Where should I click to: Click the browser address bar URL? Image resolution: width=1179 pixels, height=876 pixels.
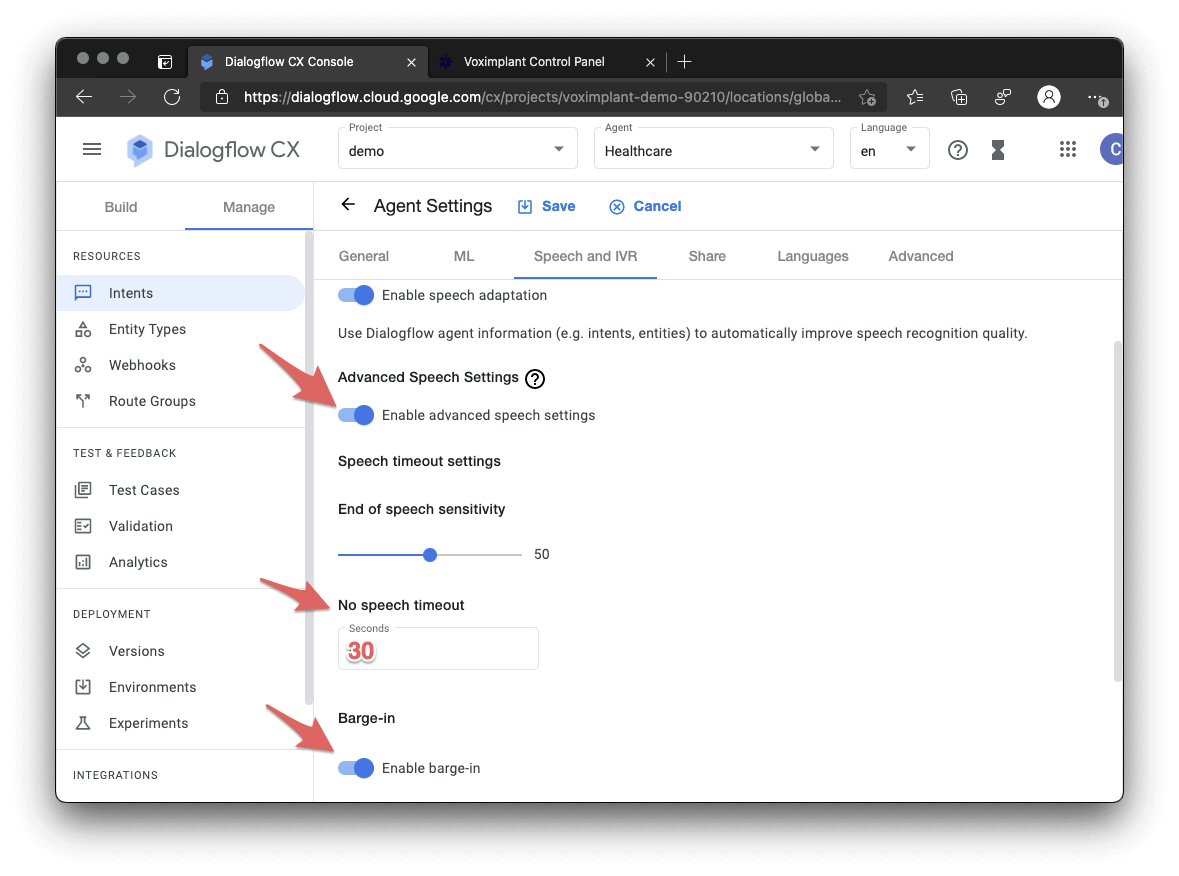[542, 97]
